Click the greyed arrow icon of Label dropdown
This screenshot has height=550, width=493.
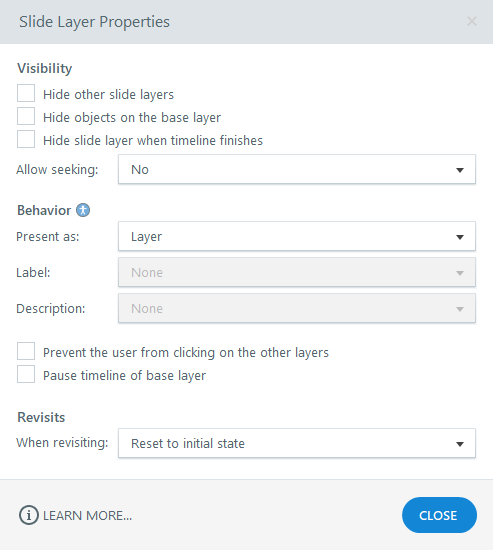point(460,273)
